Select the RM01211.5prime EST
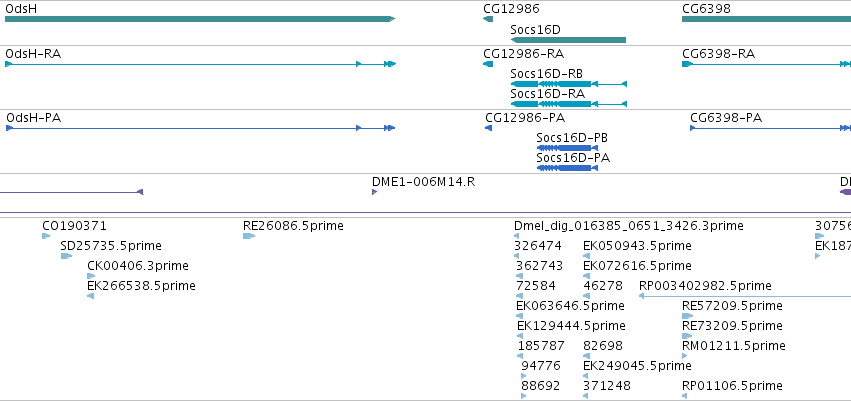Image resolution: width=851 pixels, height=401 pixels. 685,356
